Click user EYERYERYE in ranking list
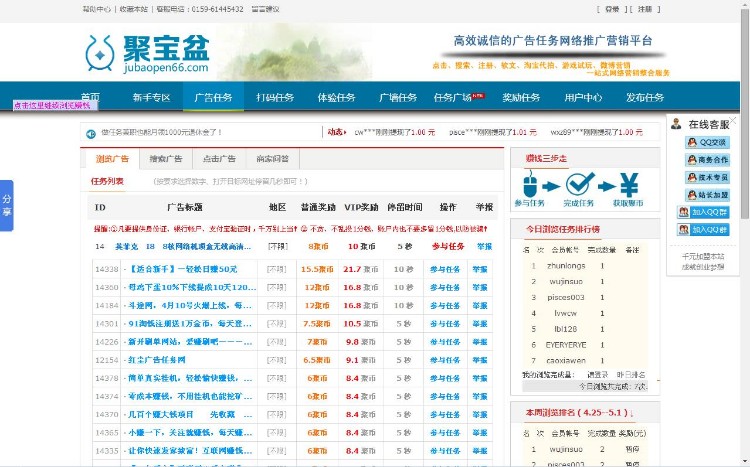The width and height of the screenshot is (750, 467). (566, 345)
